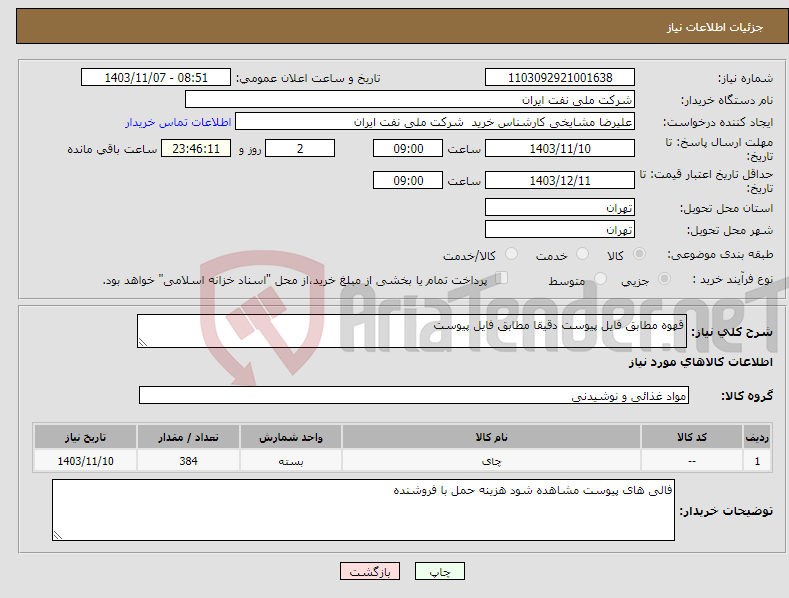Click the response deadline time 09:00 field
The width and height of the screenshot is (789, 598).
(408, 148)
